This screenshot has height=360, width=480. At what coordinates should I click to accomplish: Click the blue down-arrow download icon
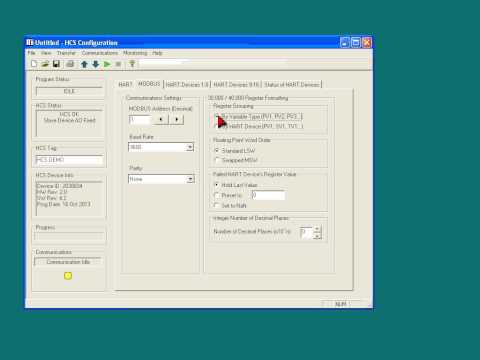pyautogui.click(x=96, y=64)
